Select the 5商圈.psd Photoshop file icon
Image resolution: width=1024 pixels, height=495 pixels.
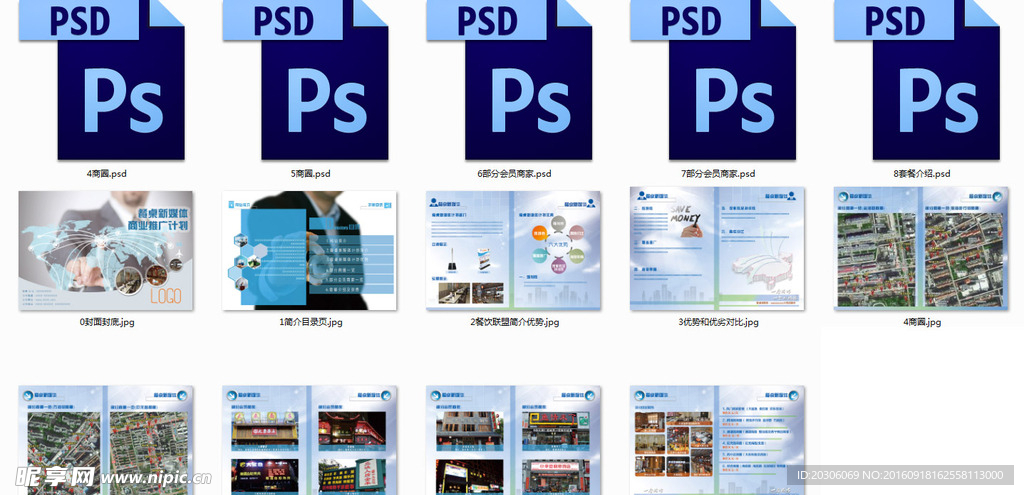306,80
